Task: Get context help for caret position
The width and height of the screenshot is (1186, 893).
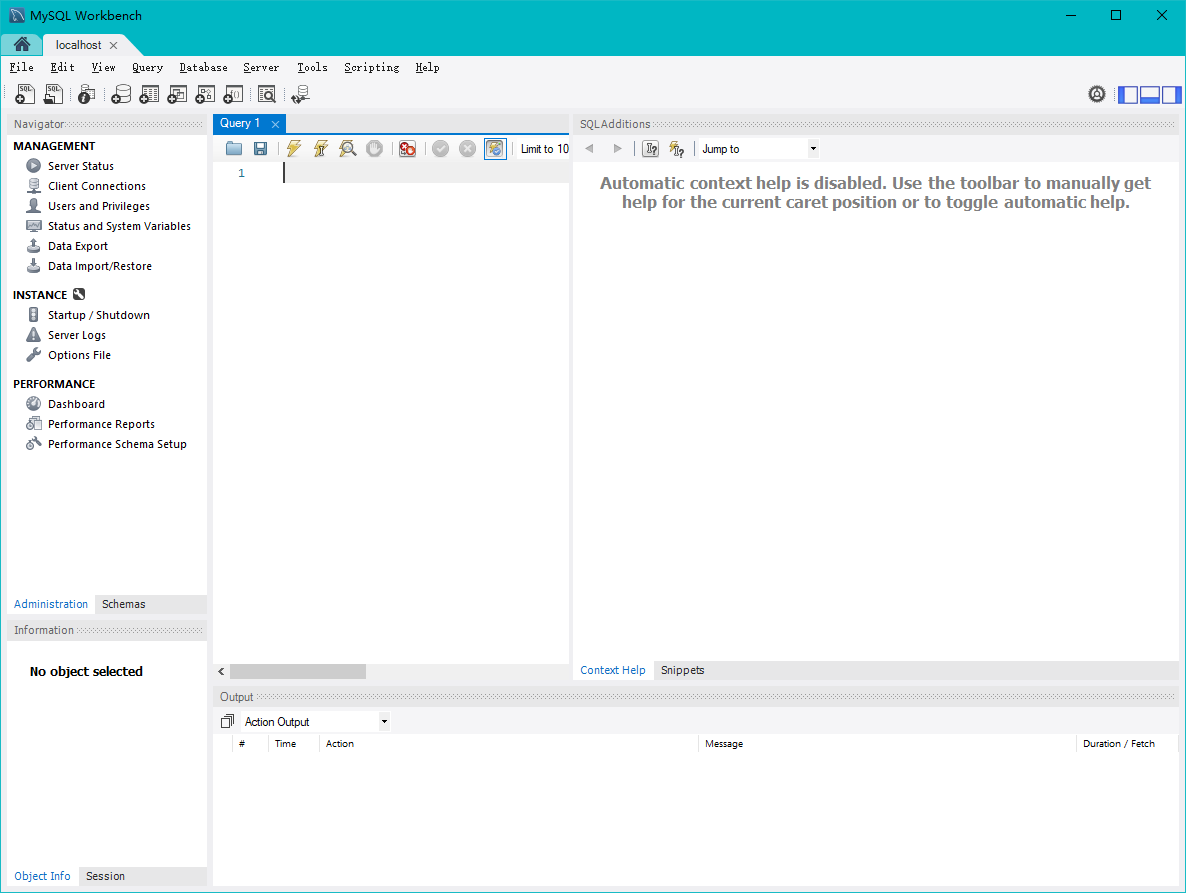Action: [x=650, y=149]
